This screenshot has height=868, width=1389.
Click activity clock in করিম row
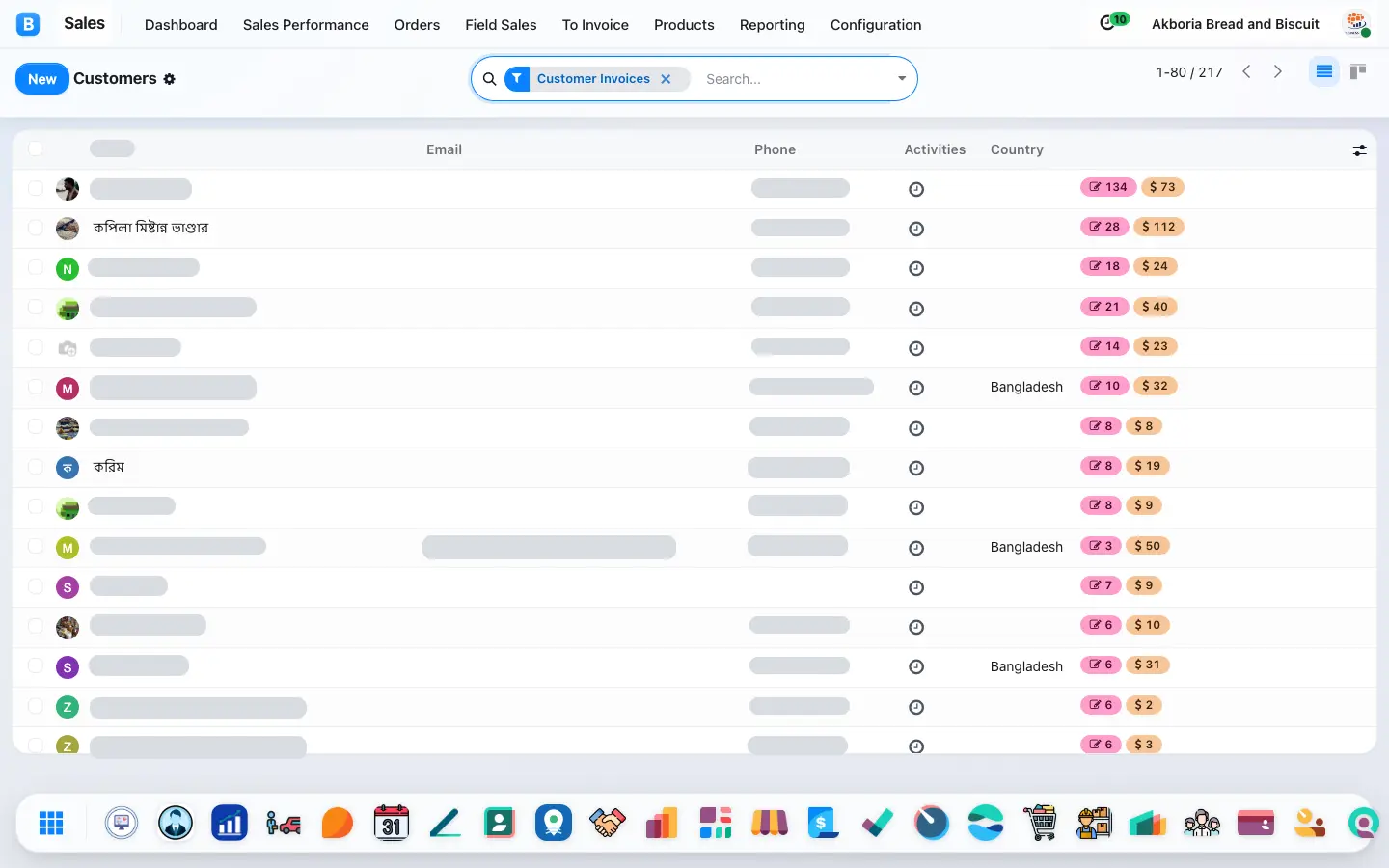click(916, 468)
